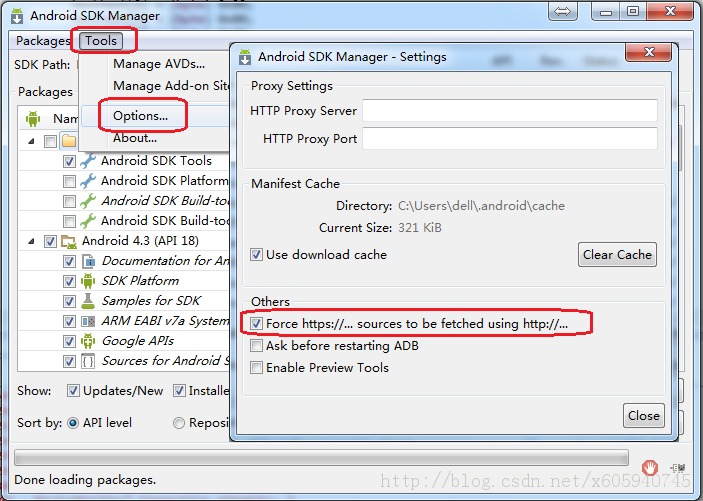Disable the Use download cache option
Image resolution: width=703 pixels, height=501 pixels.
tap(257, 255)
